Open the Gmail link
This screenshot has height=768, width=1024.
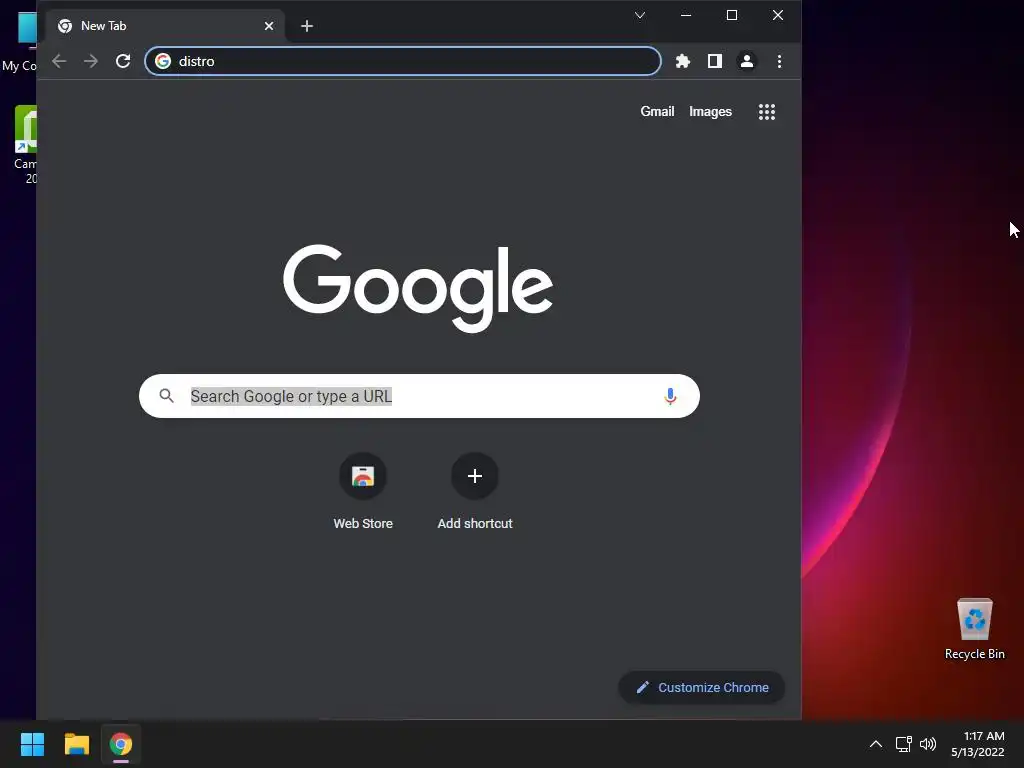tap(657, 112)
